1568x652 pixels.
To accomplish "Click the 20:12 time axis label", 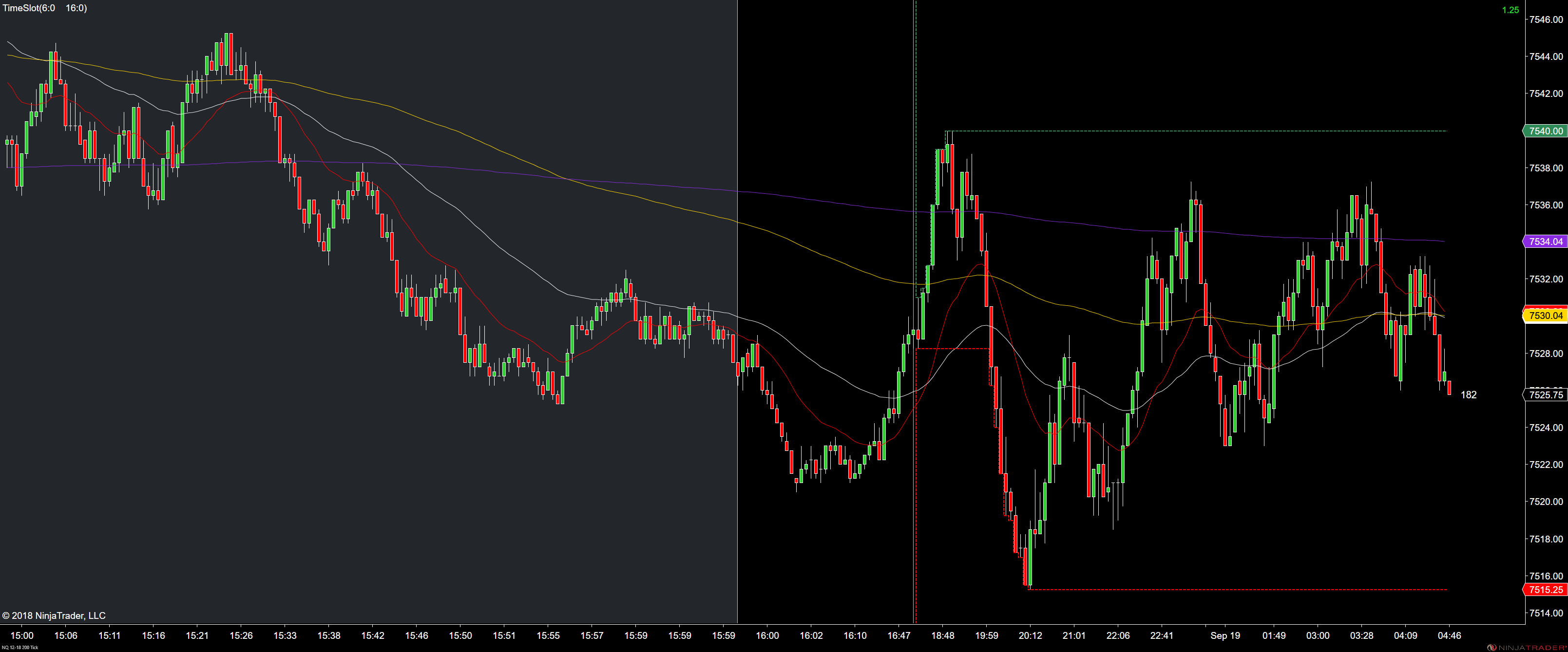I will coord(1030,635).
